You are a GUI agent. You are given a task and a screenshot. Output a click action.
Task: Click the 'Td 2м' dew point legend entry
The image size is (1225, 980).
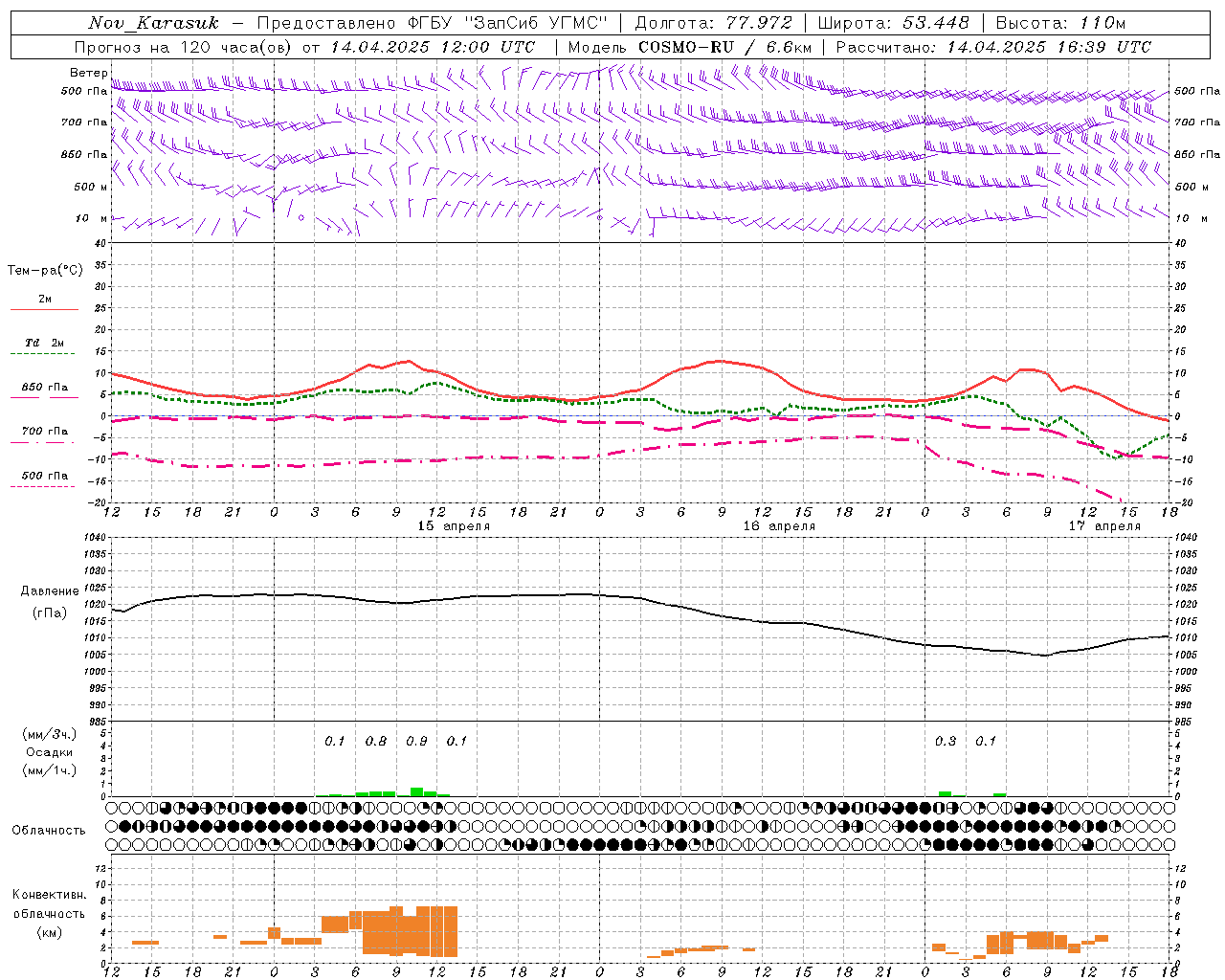45,343
